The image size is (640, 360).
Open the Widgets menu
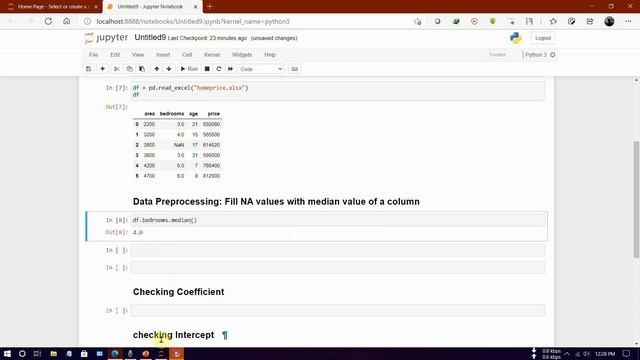tap(242, 55)
